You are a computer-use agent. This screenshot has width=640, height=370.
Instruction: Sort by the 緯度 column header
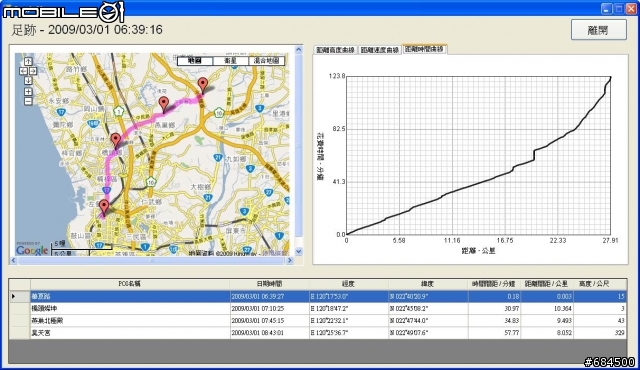[x=428, y=284]
